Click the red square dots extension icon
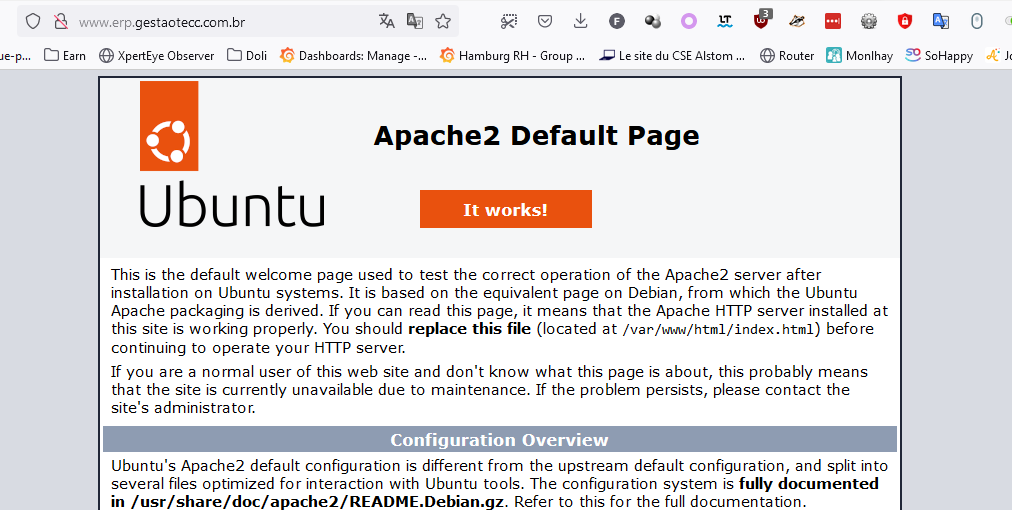Image resolution: width=1012 pixels, height=510 pixels. [833, 21]
